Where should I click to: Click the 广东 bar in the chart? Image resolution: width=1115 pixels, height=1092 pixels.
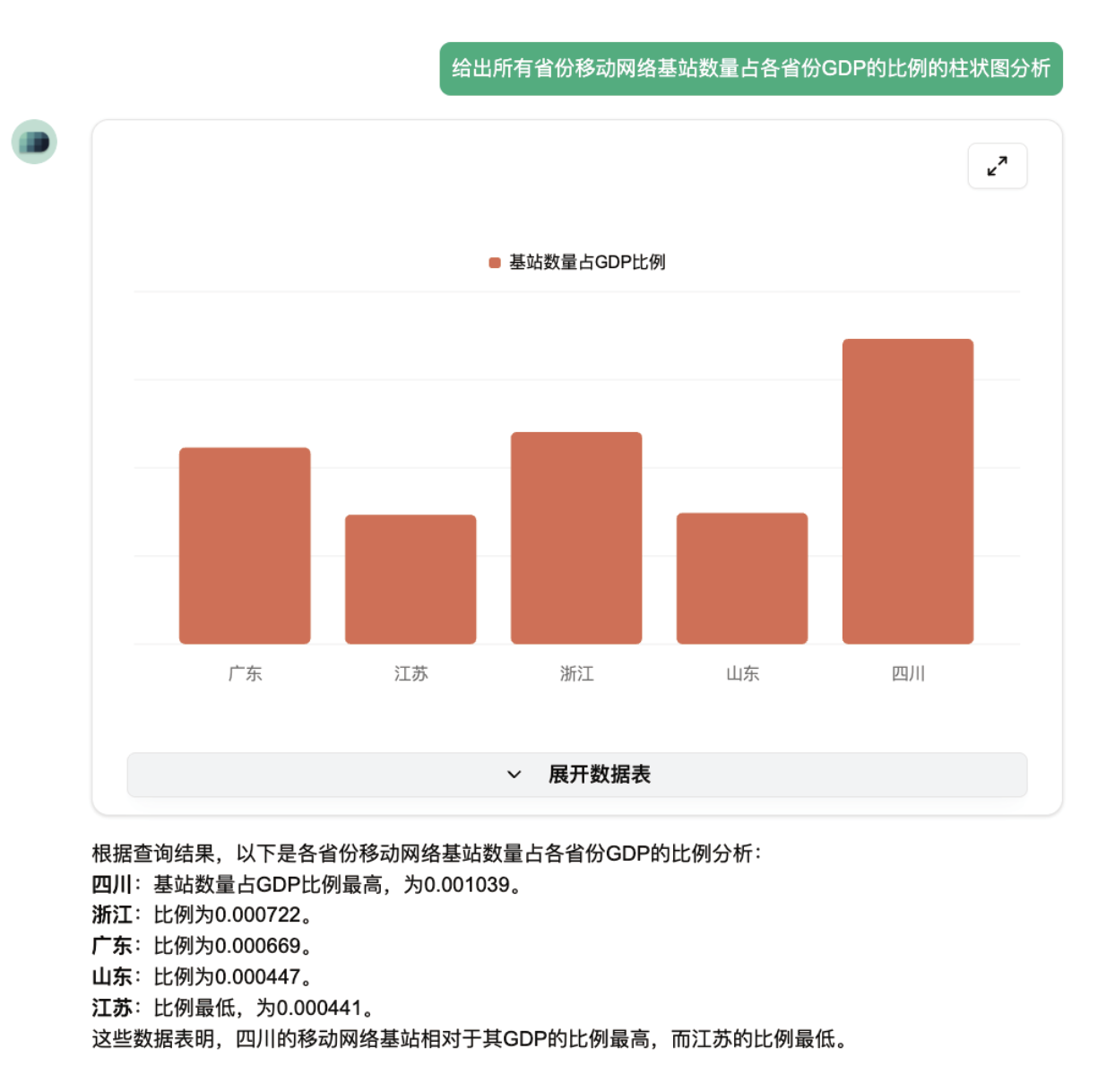(245, 545)
